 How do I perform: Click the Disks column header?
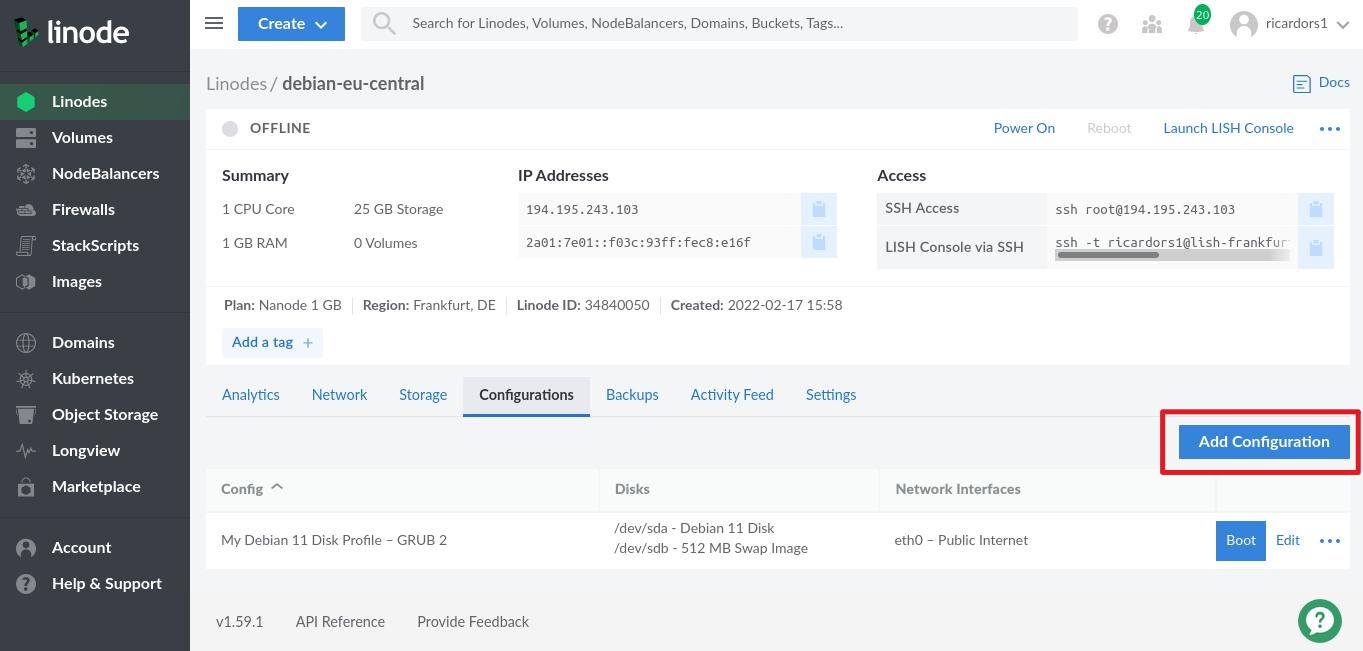click(x=632, y=489)
